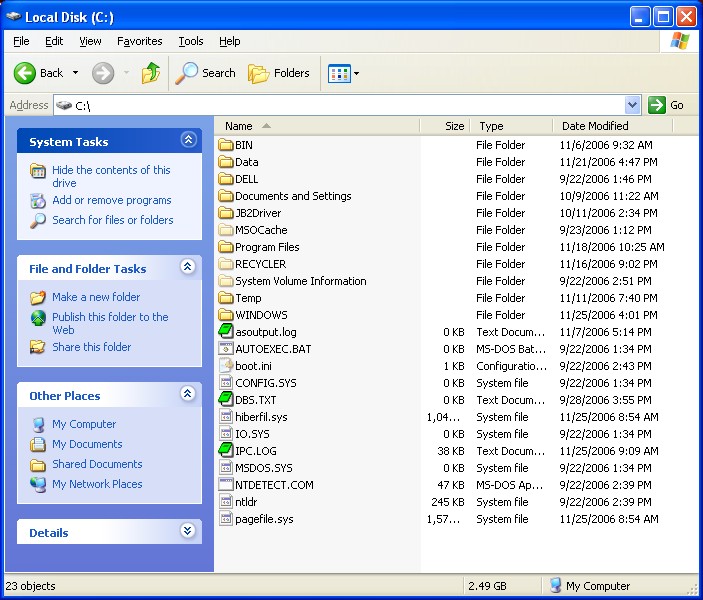
Task: Select the RECYCLER folder icon
Action: [226, 264]
